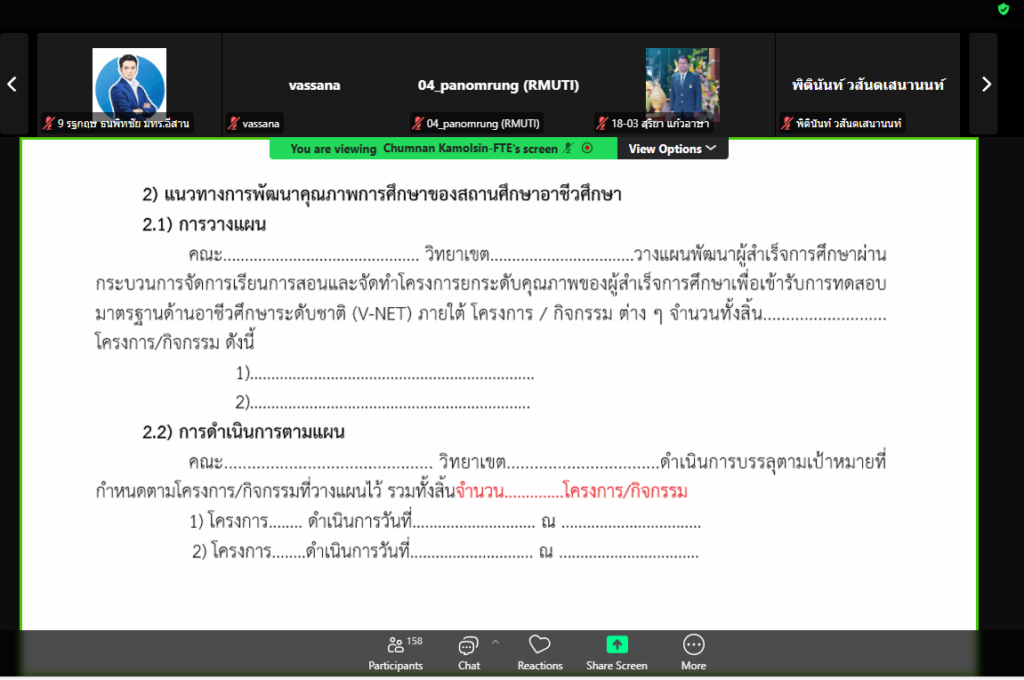Open the Reactions menu
The height and width of the screenshot is (680, 1024).
point(539,651)
